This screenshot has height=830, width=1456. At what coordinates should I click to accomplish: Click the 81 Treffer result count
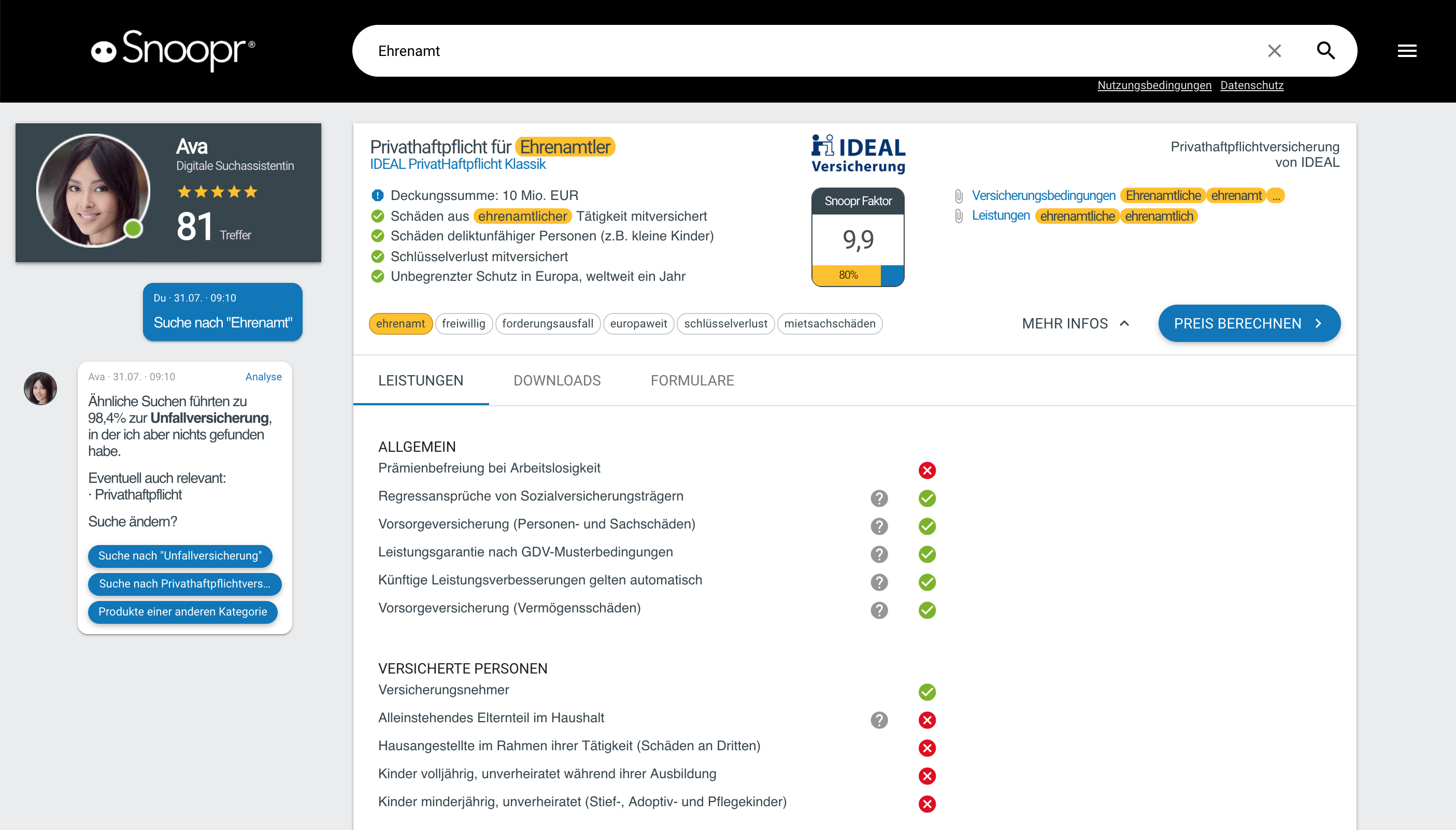(213, 226)
